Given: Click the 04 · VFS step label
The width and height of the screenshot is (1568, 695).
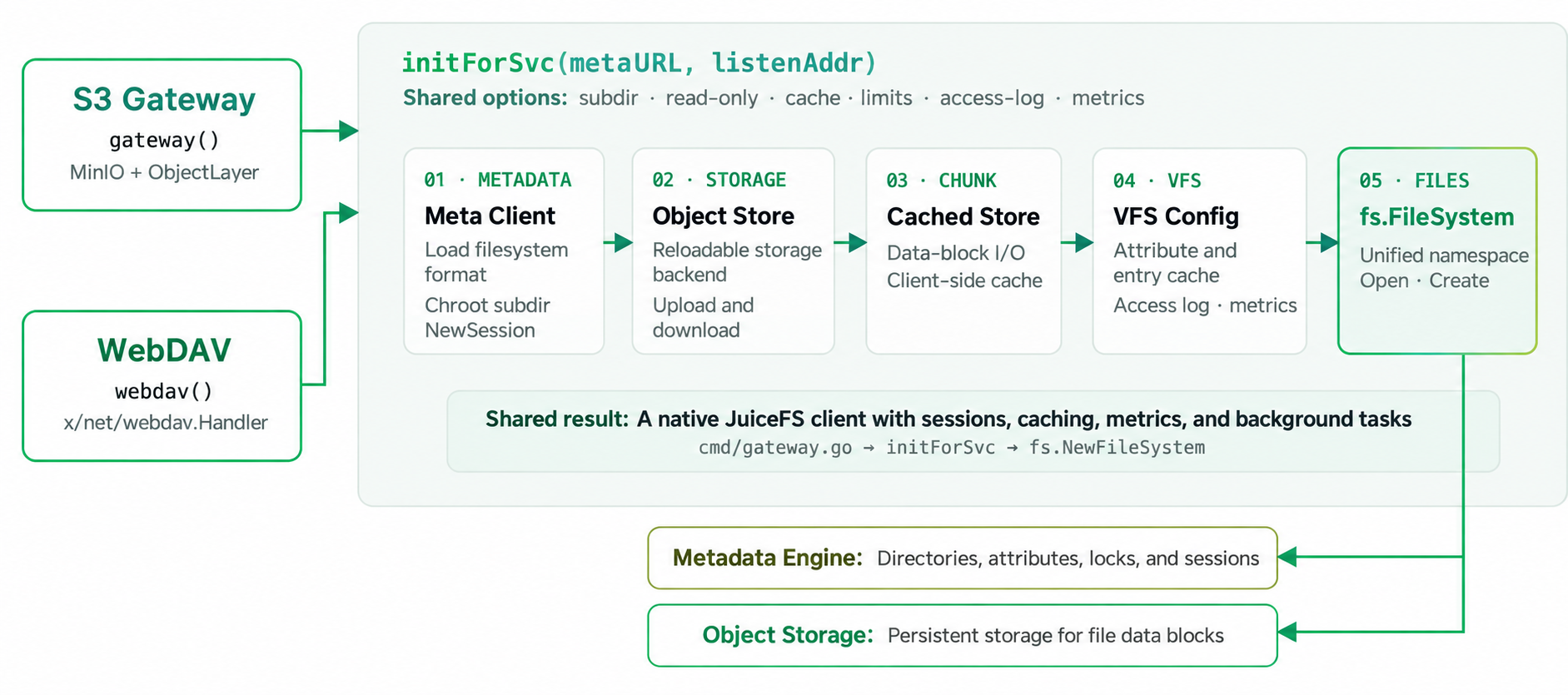Looking at the screenshot, I should 1157,181.
